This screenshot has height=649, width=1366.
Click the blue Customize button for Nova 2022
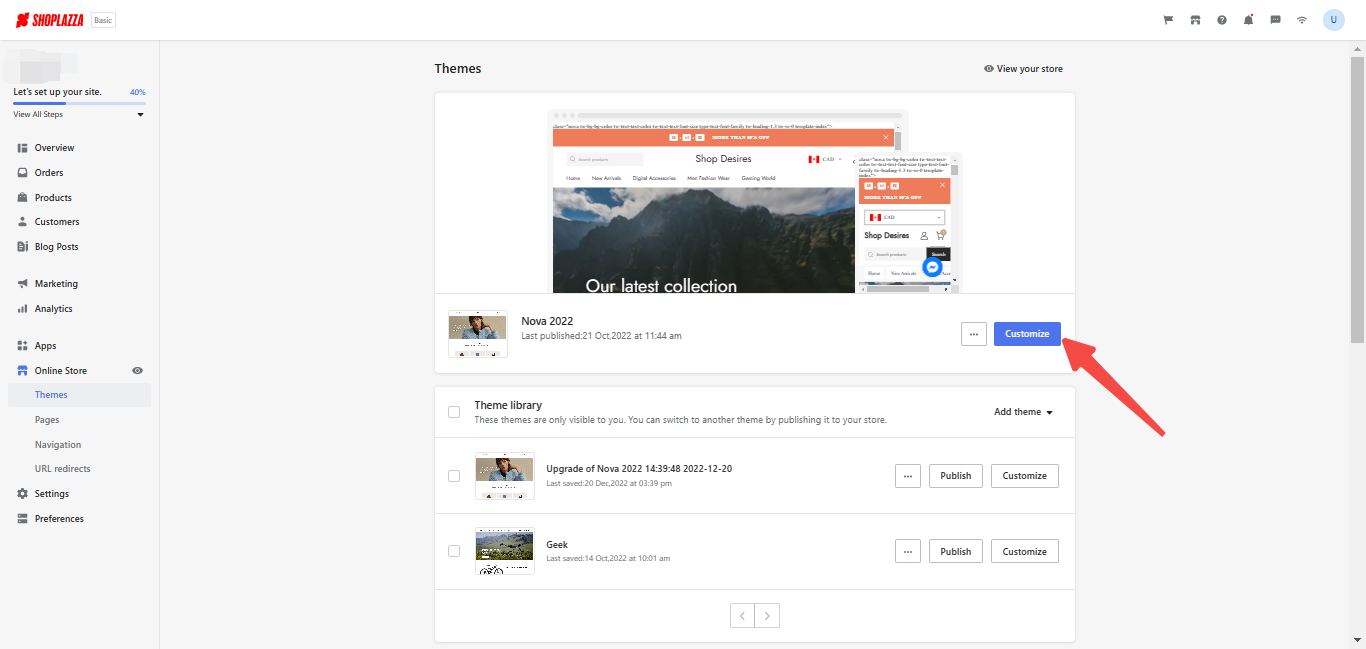1027,334
